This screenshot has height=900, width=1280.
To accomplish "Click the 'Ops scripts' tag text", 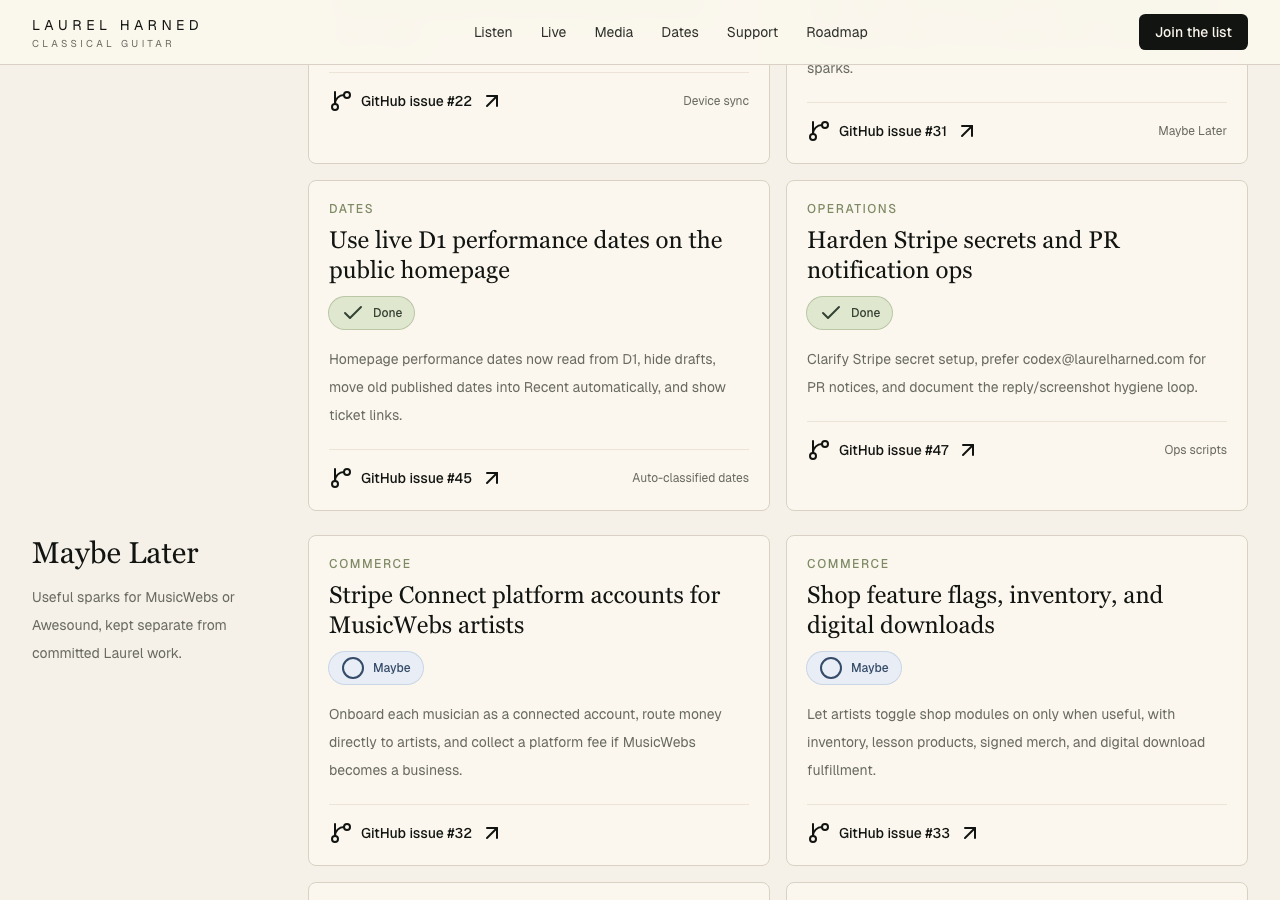I will (x=1195, y=450).
